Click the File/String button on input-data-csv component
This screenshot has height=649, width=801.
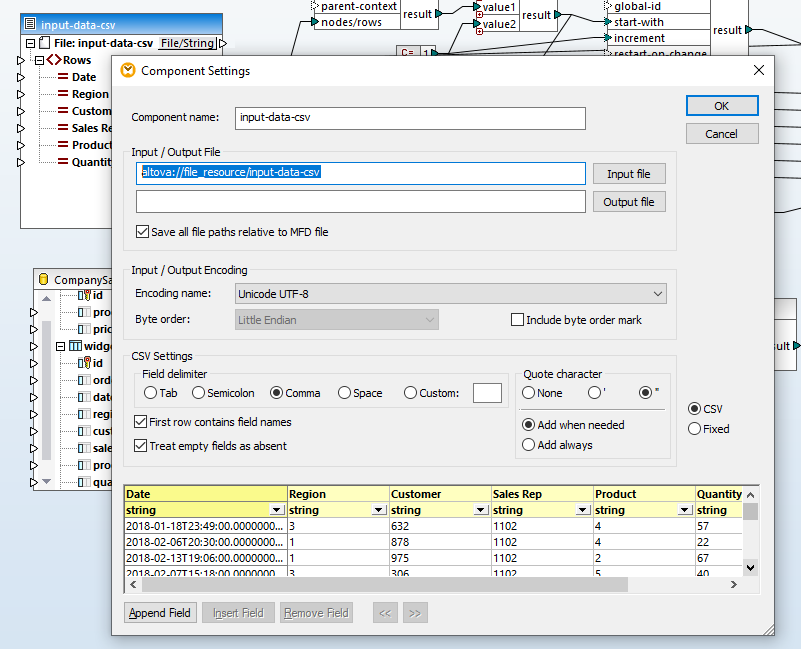click(x=187, y=43)
